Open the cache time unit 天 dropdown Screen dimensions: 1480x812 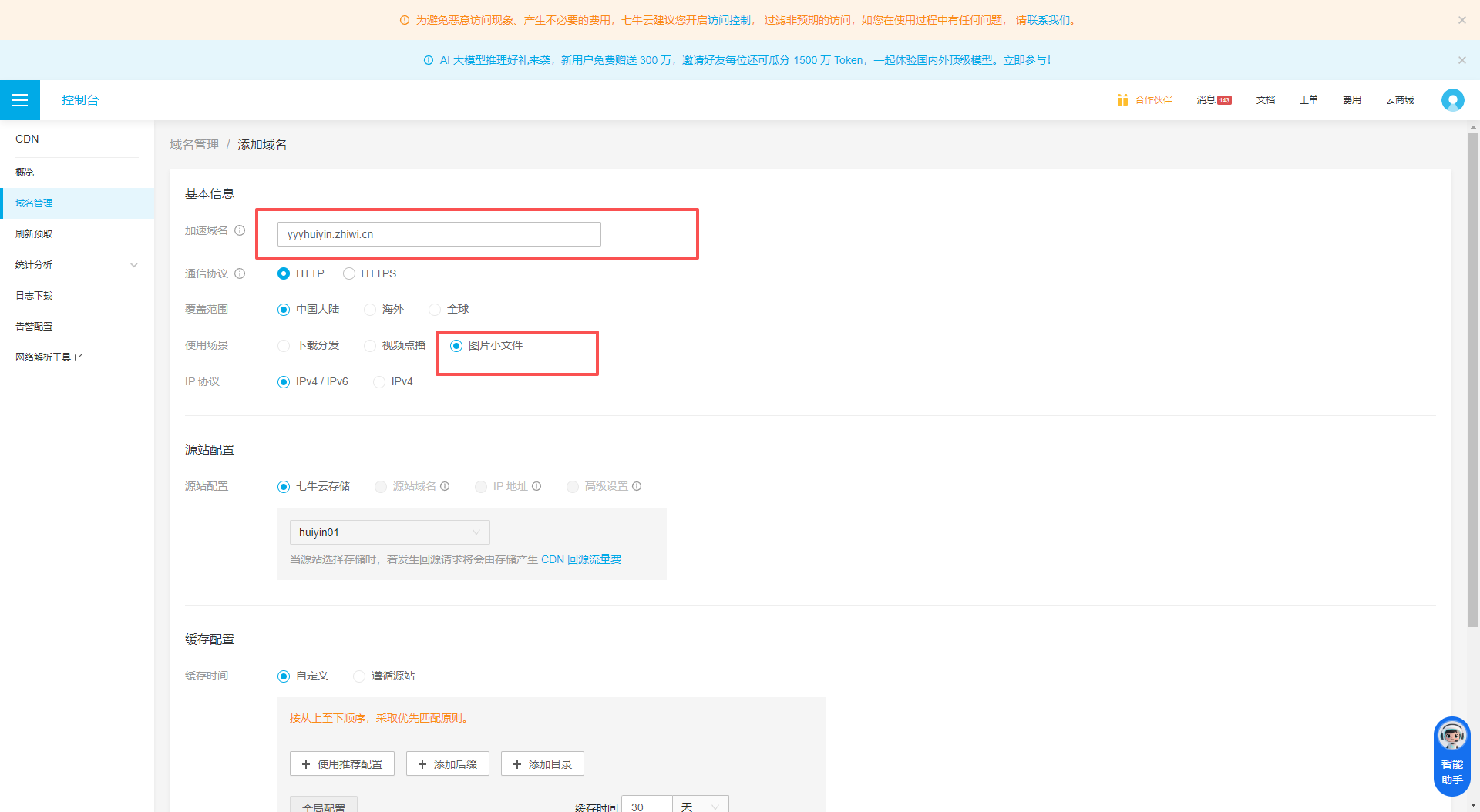(700, 806)
